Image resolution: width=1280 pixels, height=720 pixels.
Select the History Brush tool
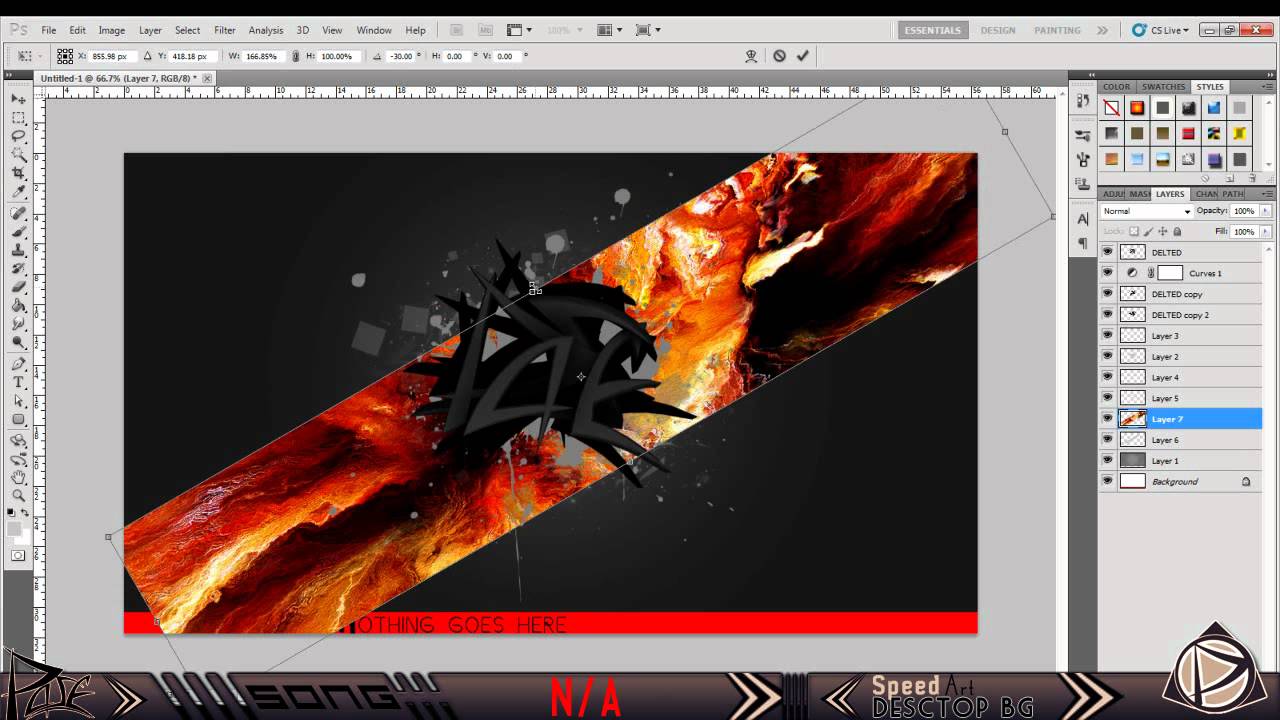18,269
